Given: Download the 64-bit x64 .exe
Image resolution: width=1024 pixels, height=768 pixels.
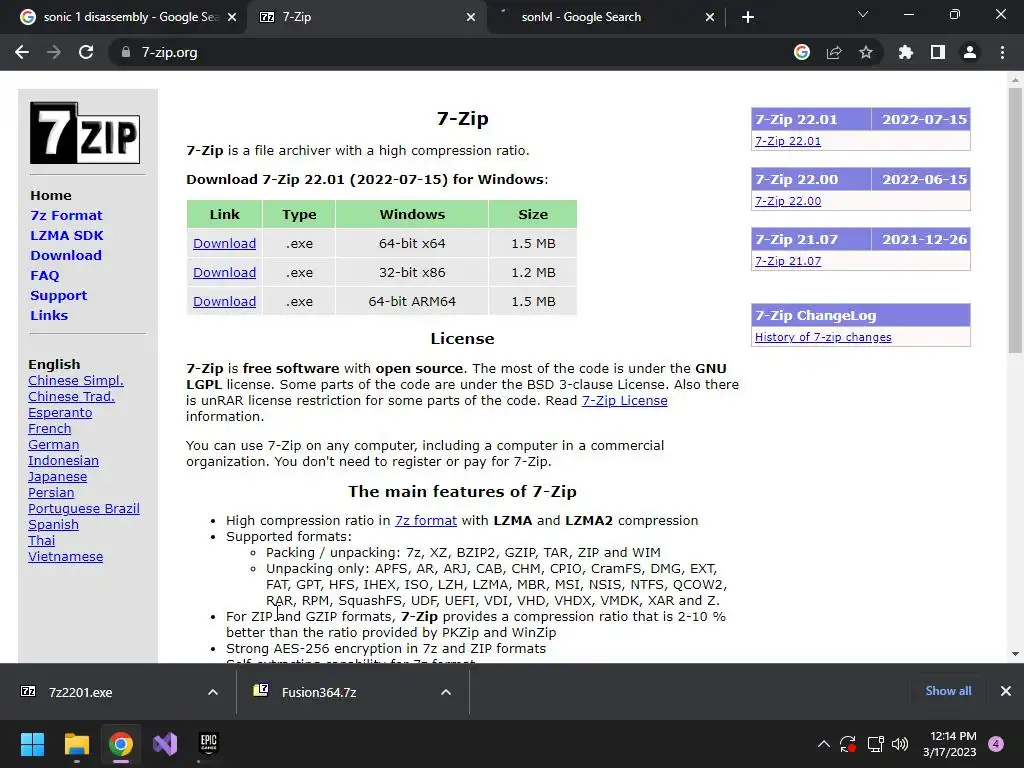Looking at the screenshot, I should tap(225, 244).
